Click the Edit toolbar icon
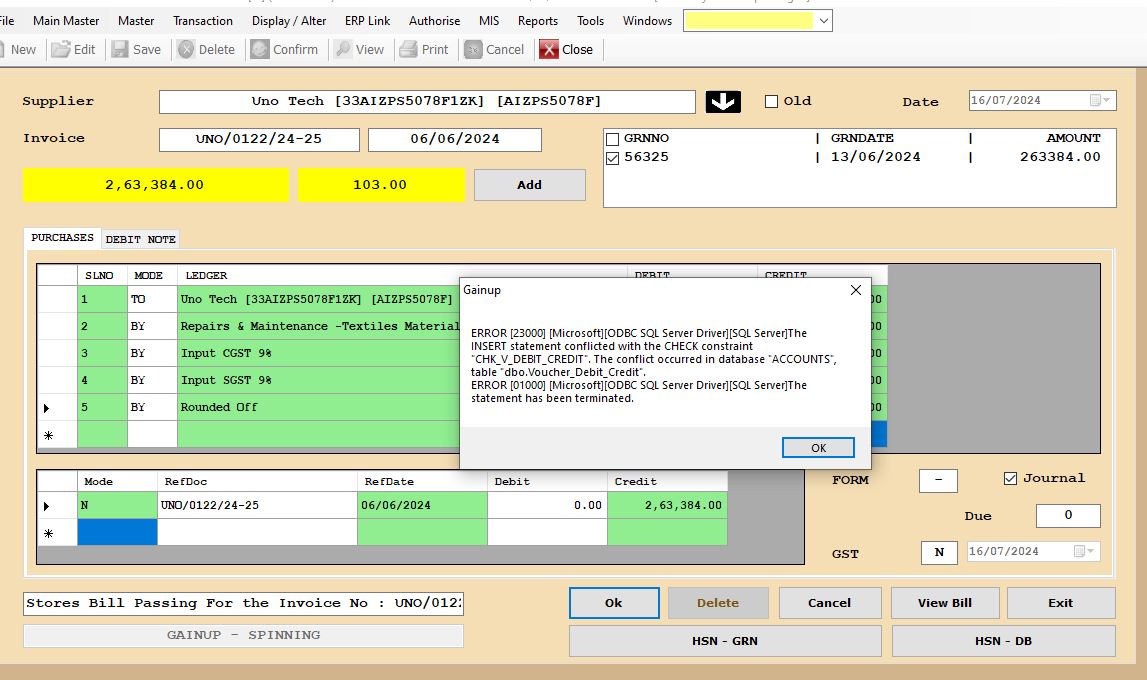This screenshot has width=1147, height=680. (62, 49)
